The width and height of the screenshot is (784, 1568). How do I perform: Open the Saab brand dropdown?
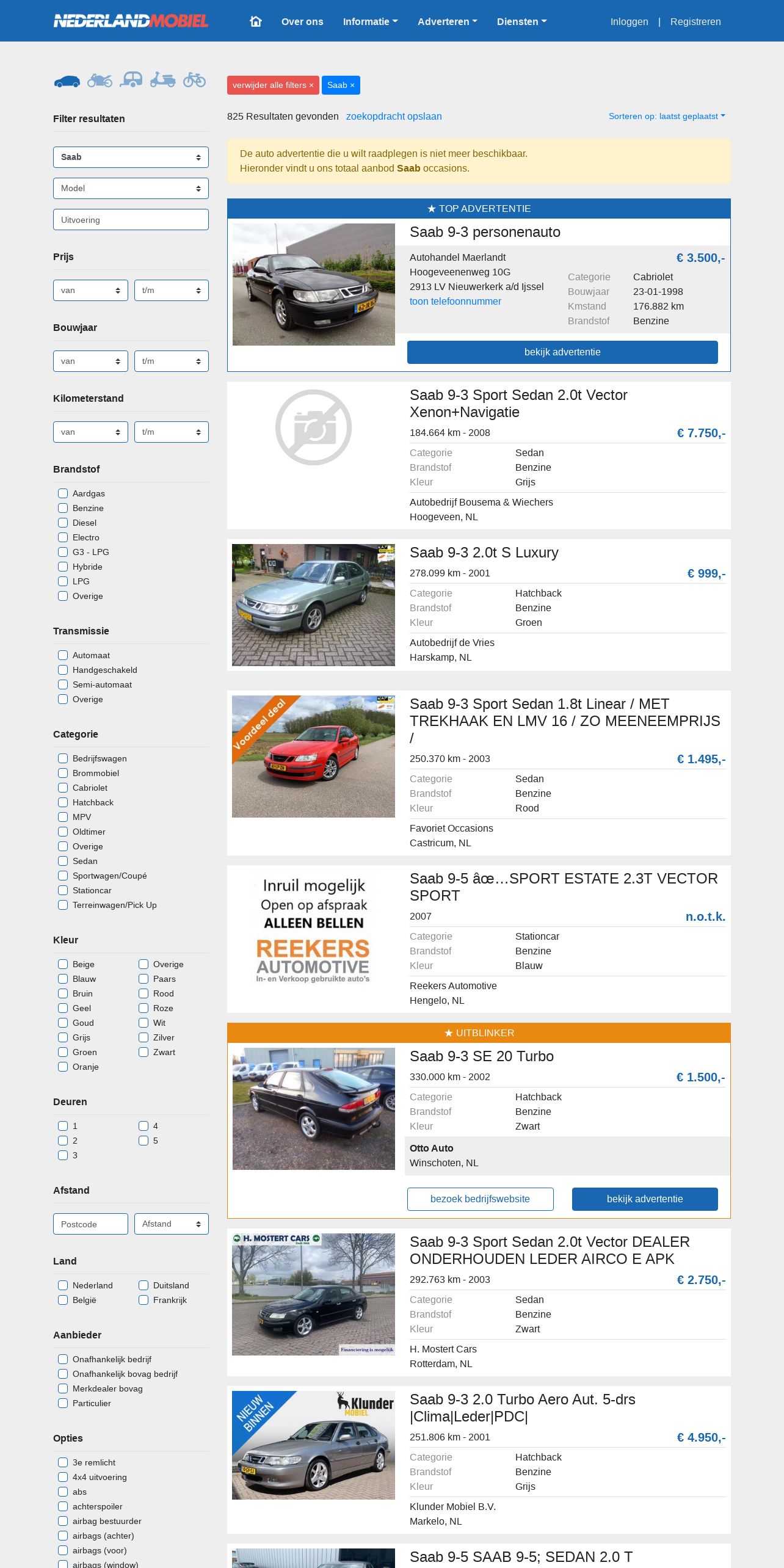[x=131, y=157]
